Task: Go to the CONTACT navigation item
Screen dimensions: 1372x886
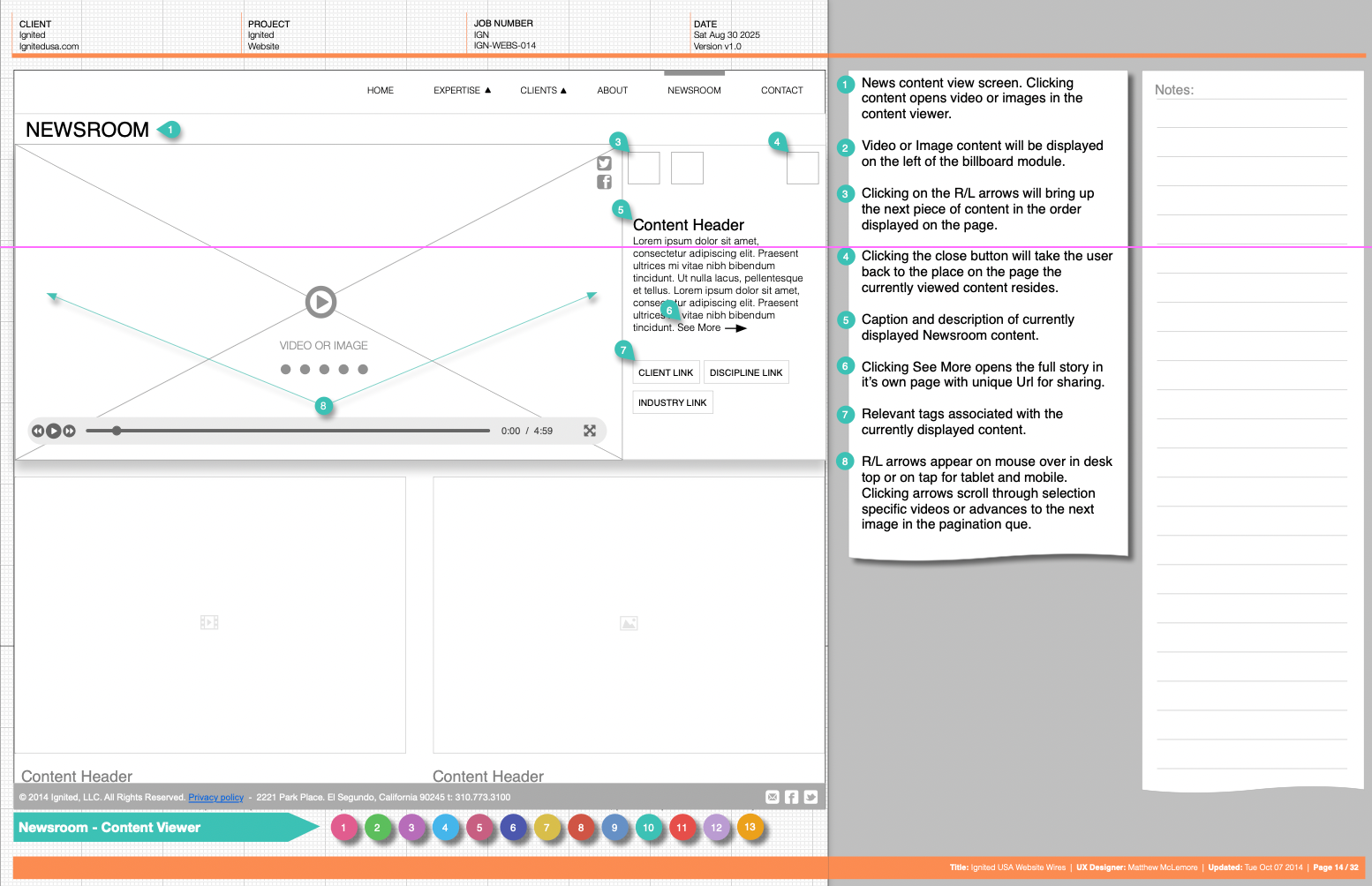Action: tap(781, 90)
